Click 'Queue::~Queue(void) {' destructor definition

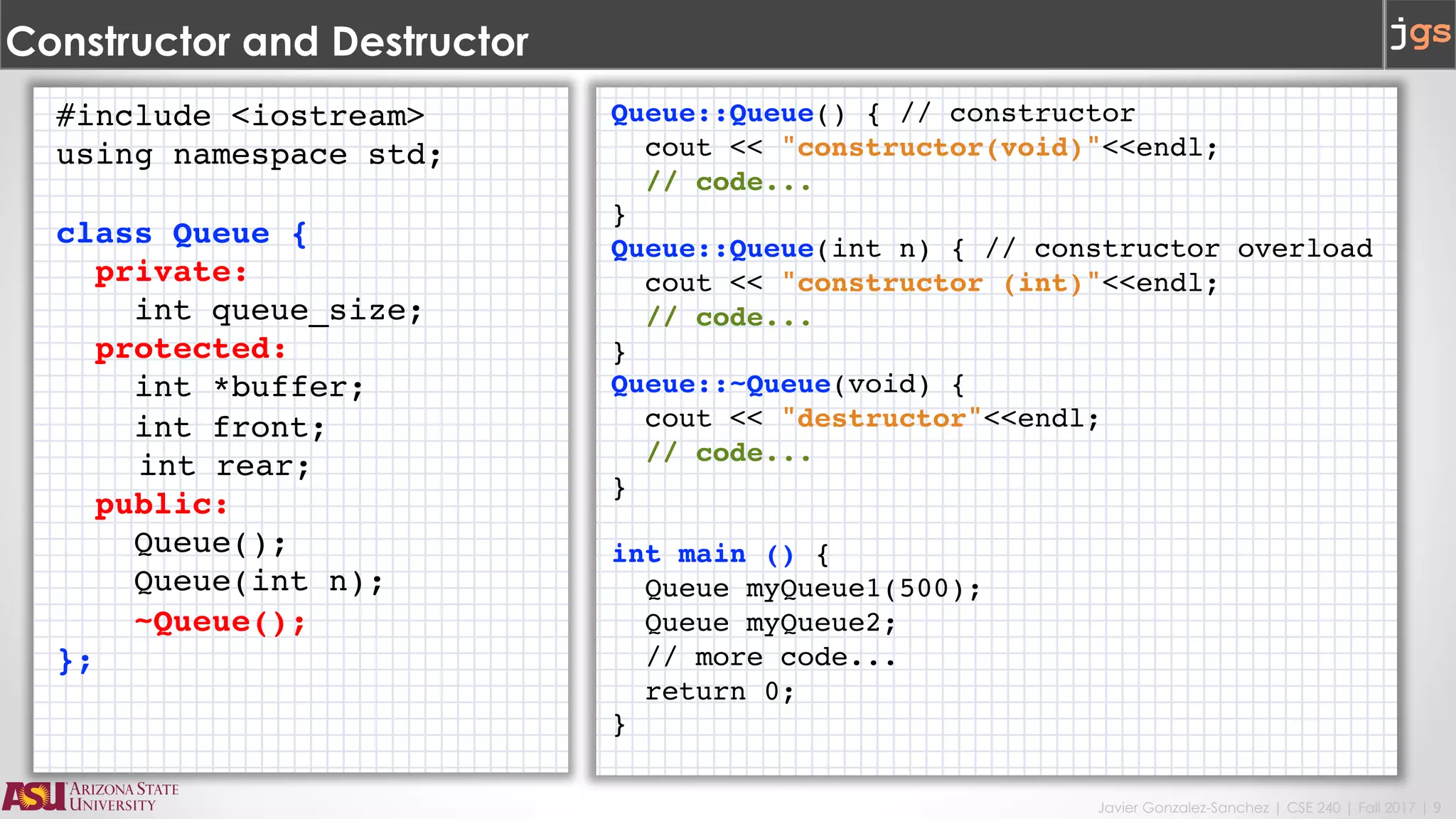coord(788,385)
